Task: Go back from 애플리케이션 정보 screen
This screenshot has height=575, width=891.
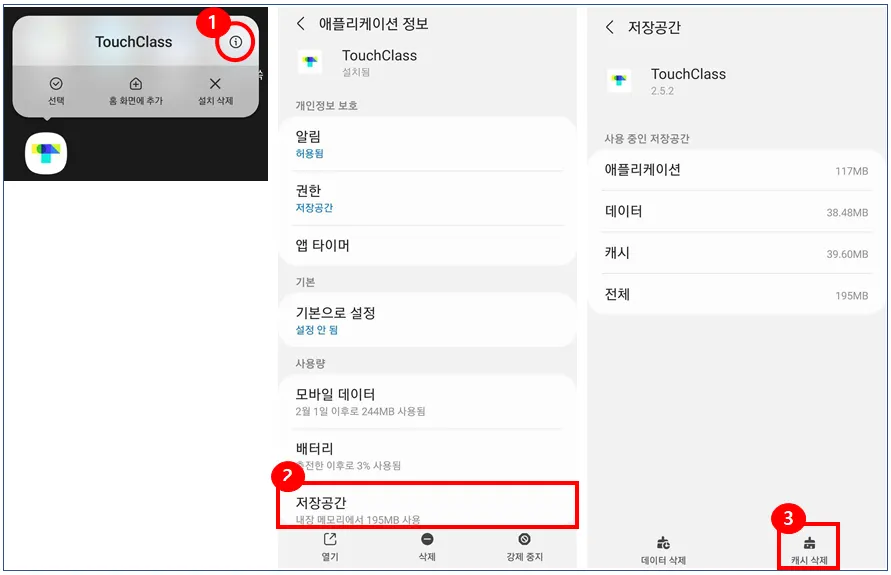Action: 301,23
